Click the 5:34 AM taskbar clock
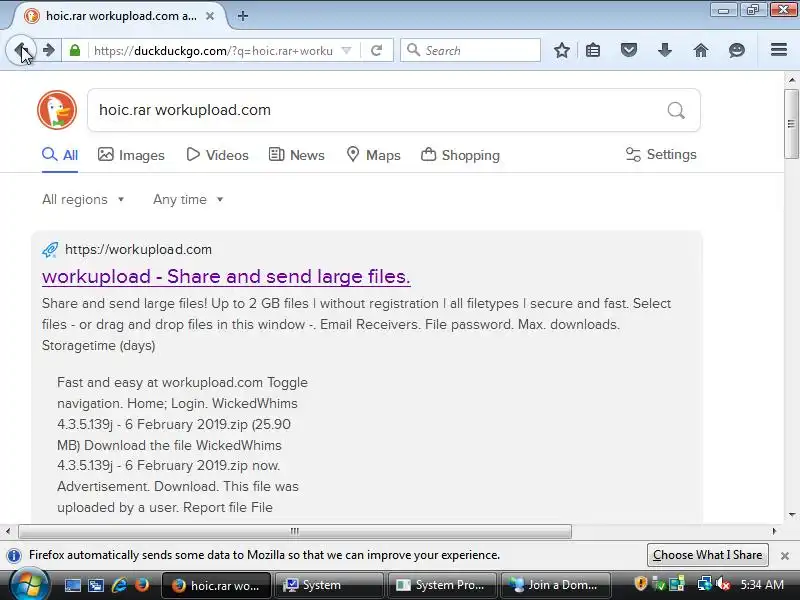800x600 pixels. (762, 585)
